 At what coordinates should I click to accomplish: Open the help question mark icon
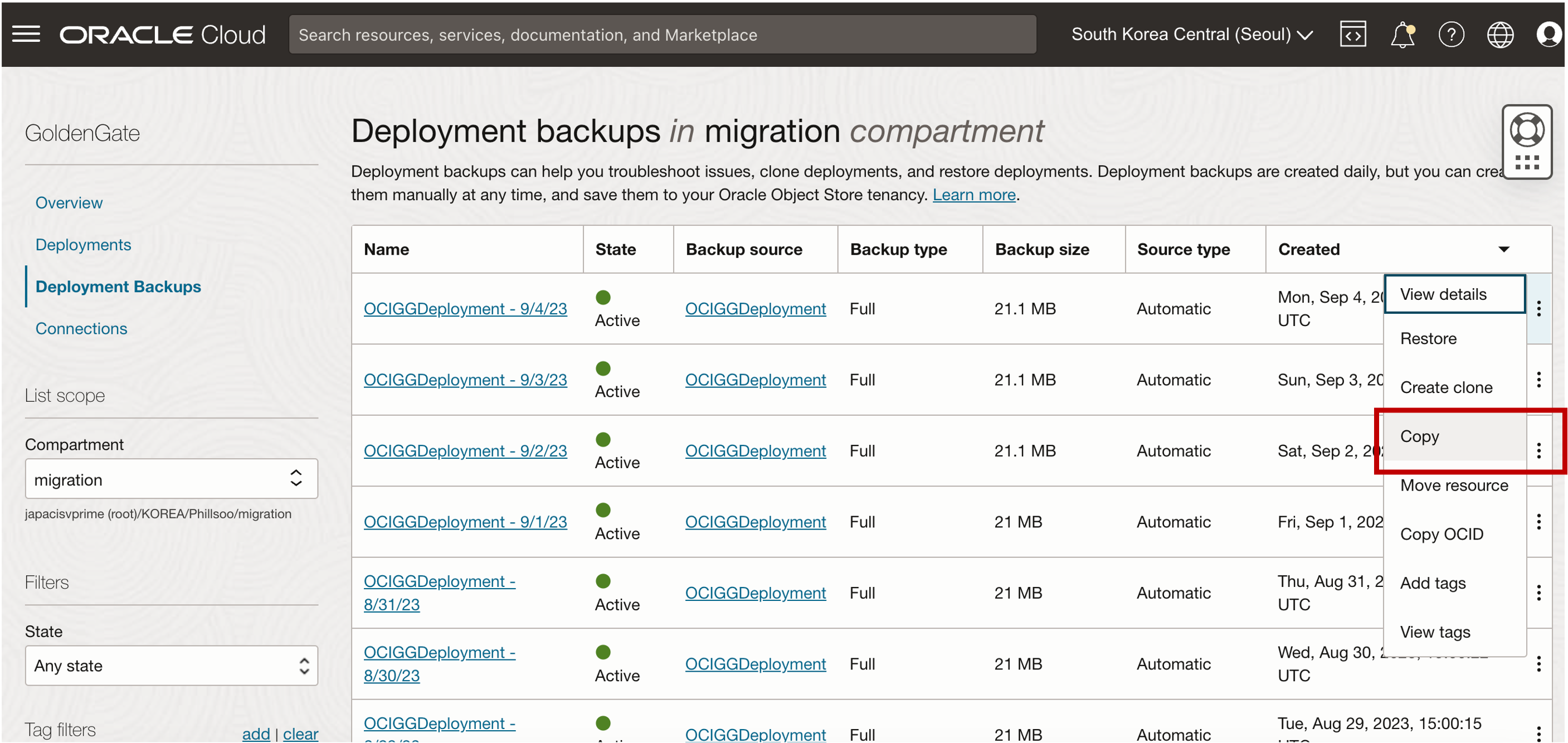pyautogui.click(x=1451, y=35)
